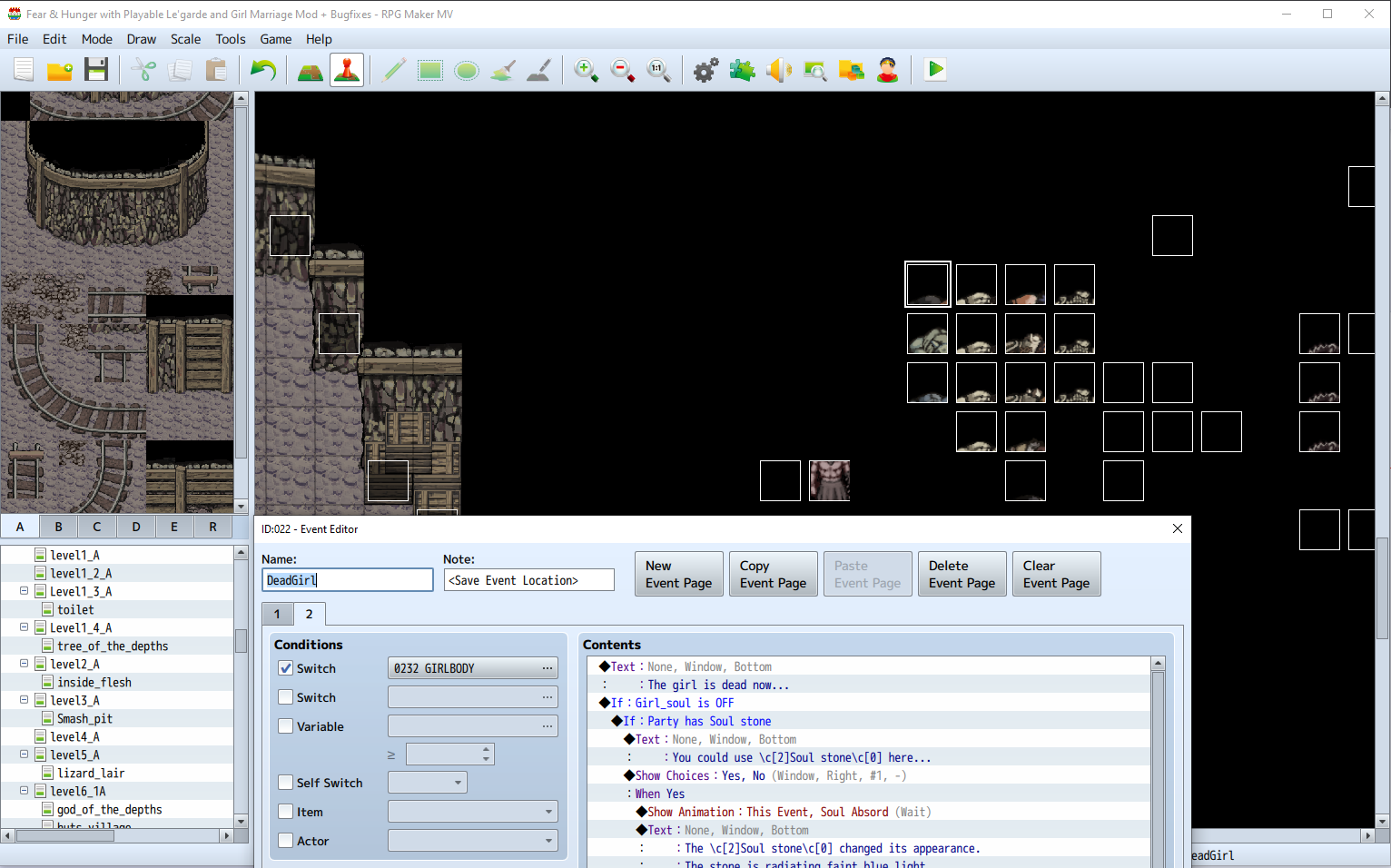Select the Flood Fill tool
Viewport: 1391px width, 868px height.
click(503, 70)
